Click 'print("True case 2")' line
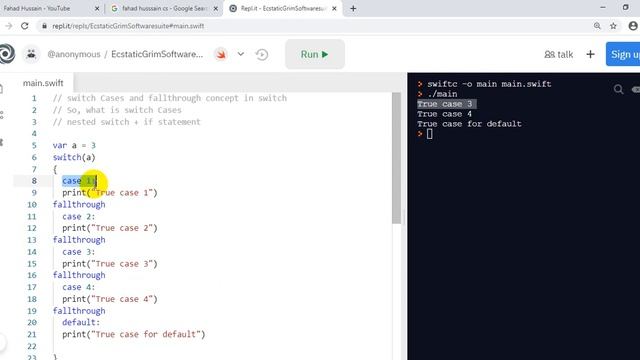This screenshot has height=360, width=640. [110, 228]
